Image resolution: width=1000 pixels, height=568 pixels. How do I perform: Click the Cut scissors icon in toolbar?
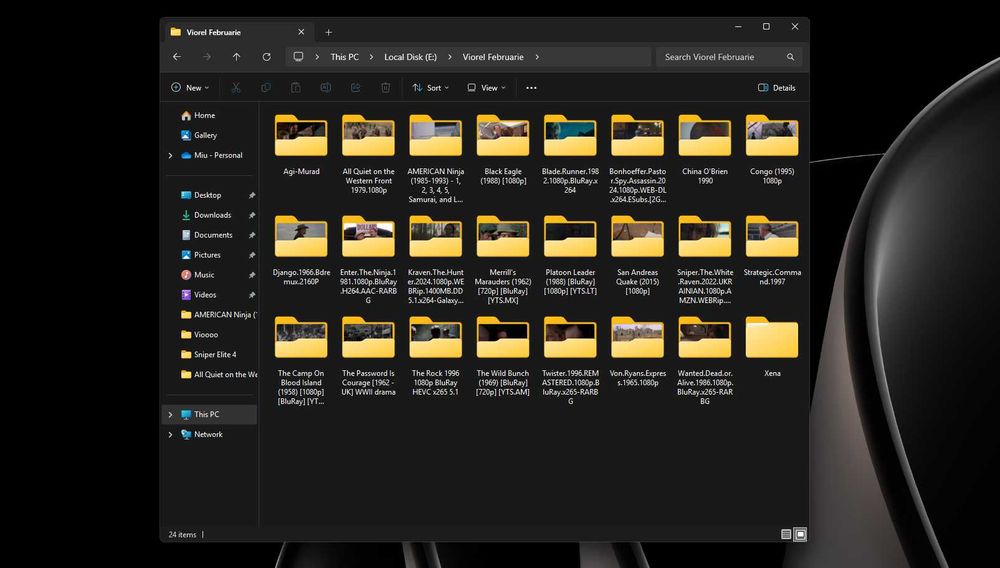[x=236, y=88]
